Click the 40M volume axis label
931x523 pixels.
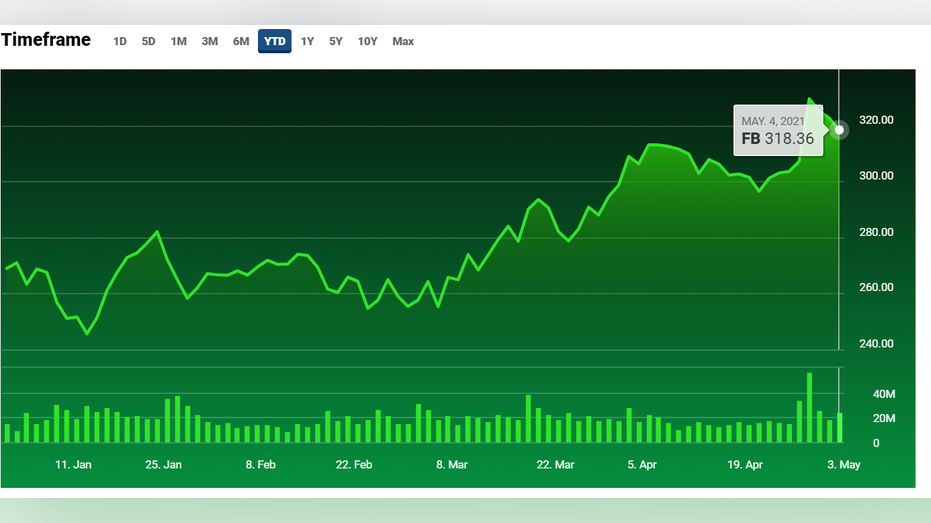click(x=884, y=394)
